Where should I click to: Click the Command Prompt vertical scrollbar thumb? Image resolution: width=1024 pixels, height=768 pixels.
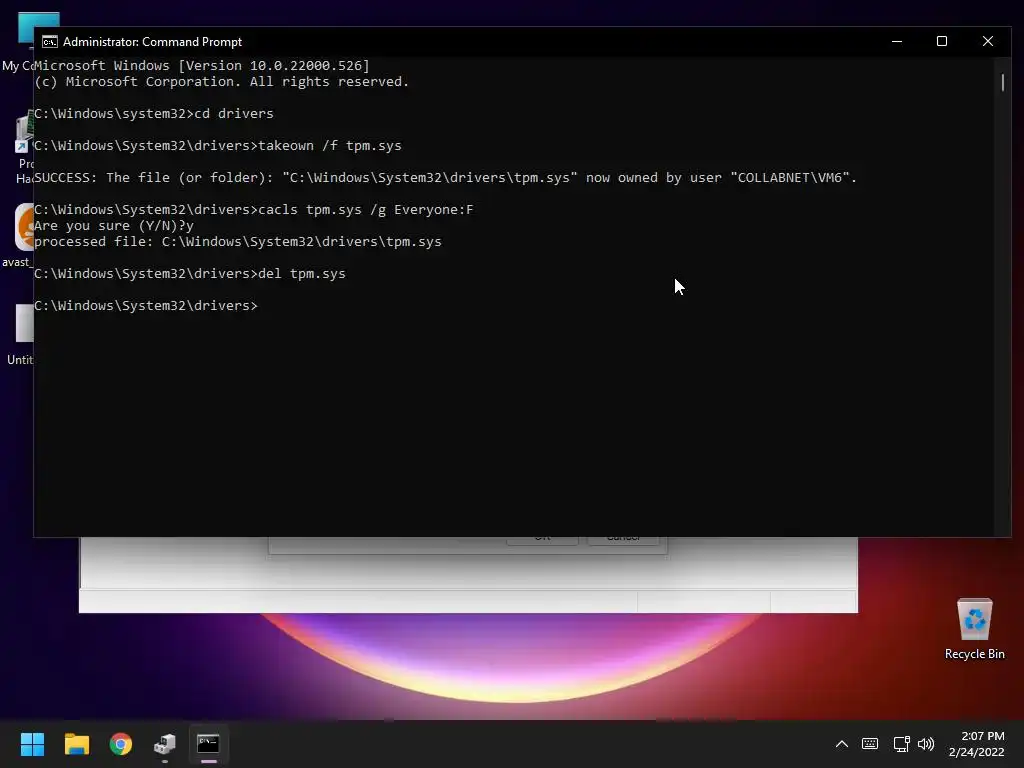click(x=1002, y=82)
